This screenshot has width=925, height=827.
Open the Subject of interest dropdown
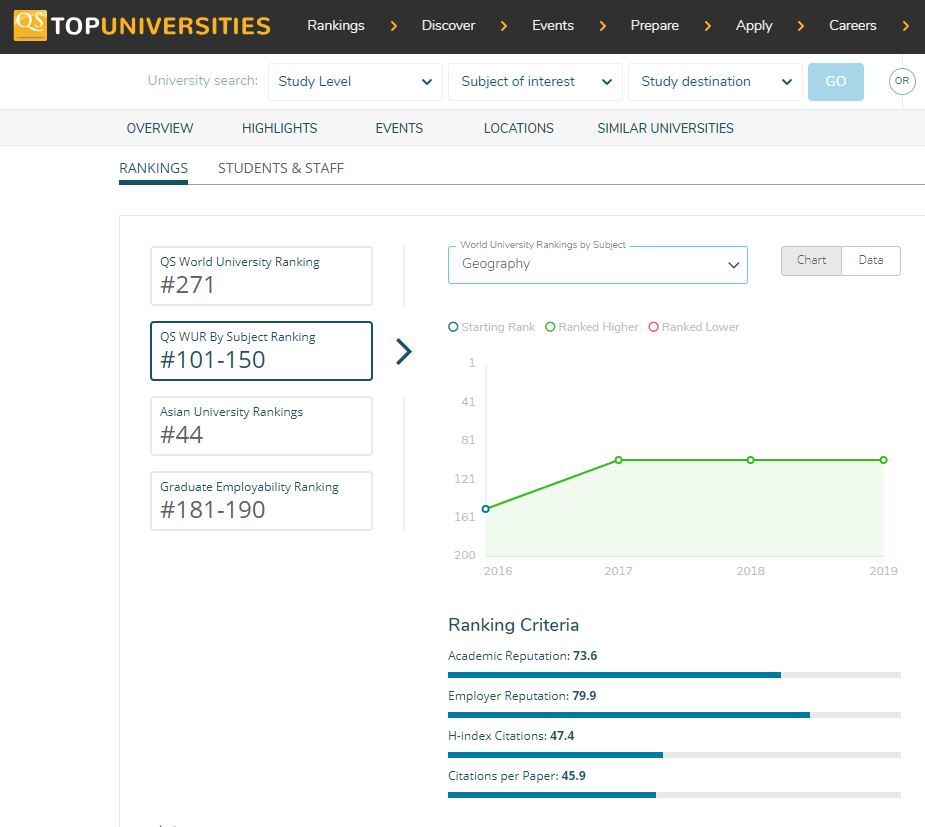[535, 82]
